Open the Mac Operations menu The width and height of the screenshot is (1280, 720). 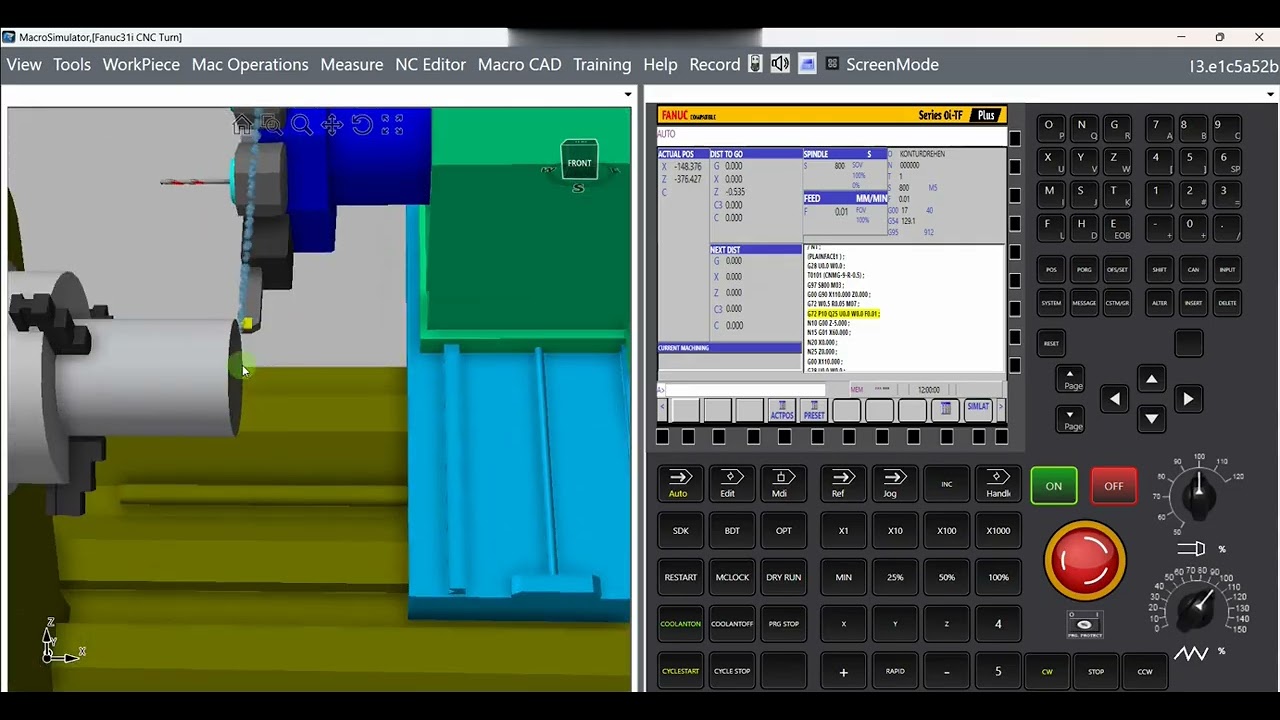pyautogui.click(x=250, y=64)
